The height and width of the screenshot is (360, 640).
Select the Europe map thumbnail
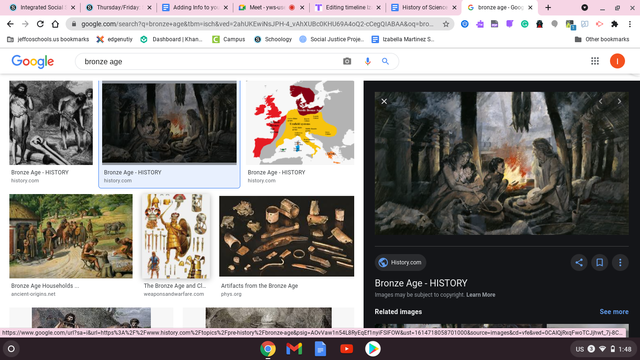[x=300, y=122]
